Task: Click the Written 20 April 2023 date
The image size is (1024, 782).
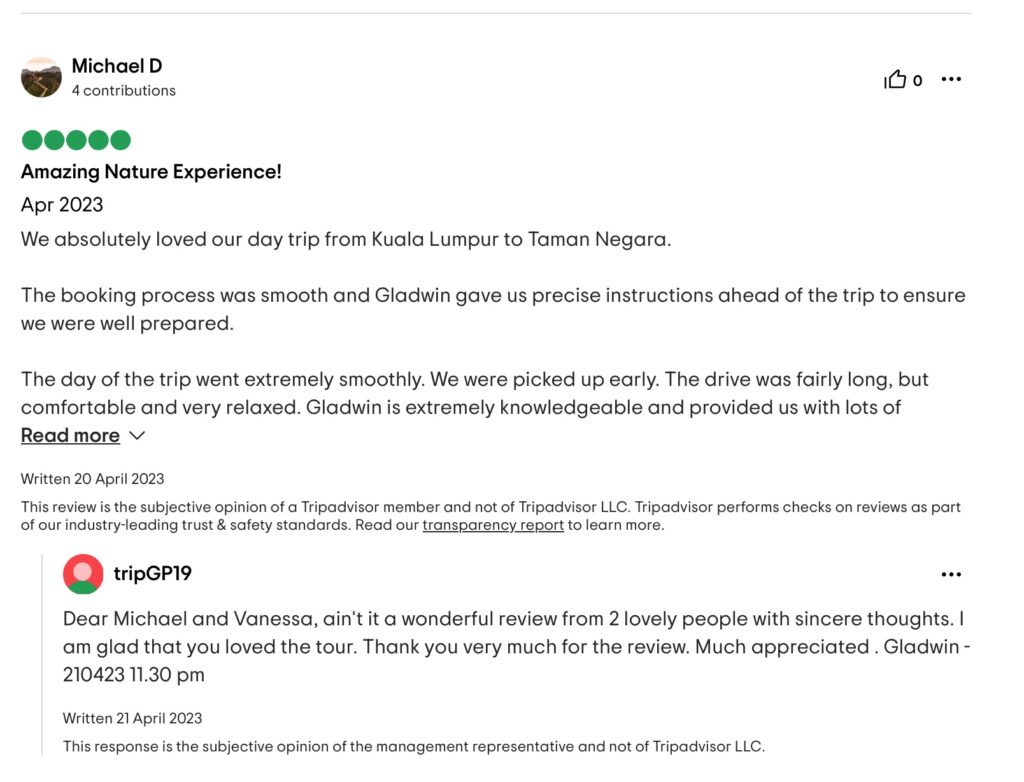Action: (x=92, y=479)
